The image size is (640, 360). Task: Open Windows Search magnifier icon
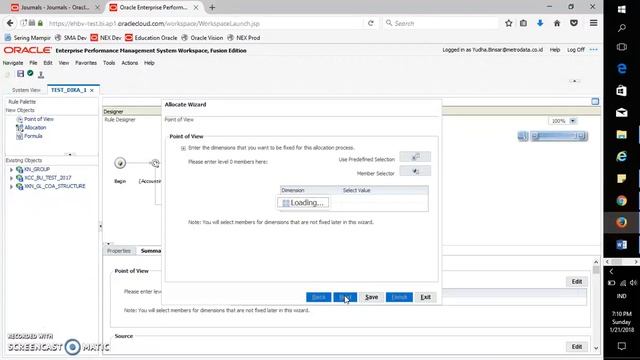622,28
